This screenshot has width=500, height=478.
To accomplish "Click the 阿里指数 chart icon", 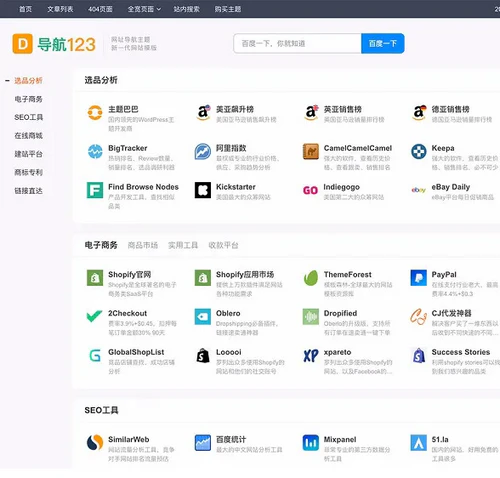I will [203, 151].
